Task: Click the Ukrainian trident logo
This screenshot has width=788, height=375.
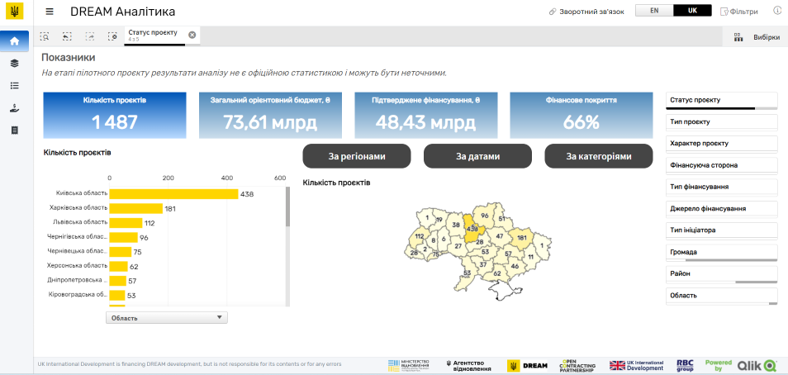Action: (x=15, y=12)
